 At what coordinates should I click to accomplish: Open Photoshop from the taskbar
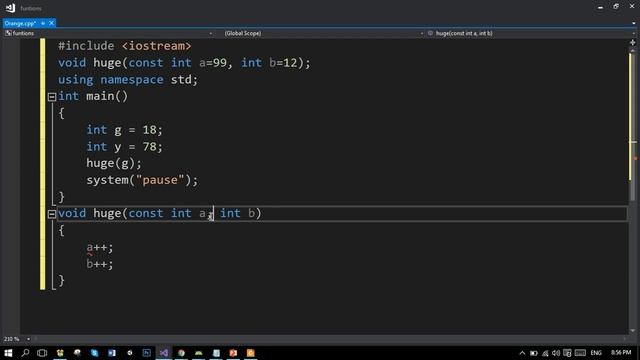click(147, 353)
